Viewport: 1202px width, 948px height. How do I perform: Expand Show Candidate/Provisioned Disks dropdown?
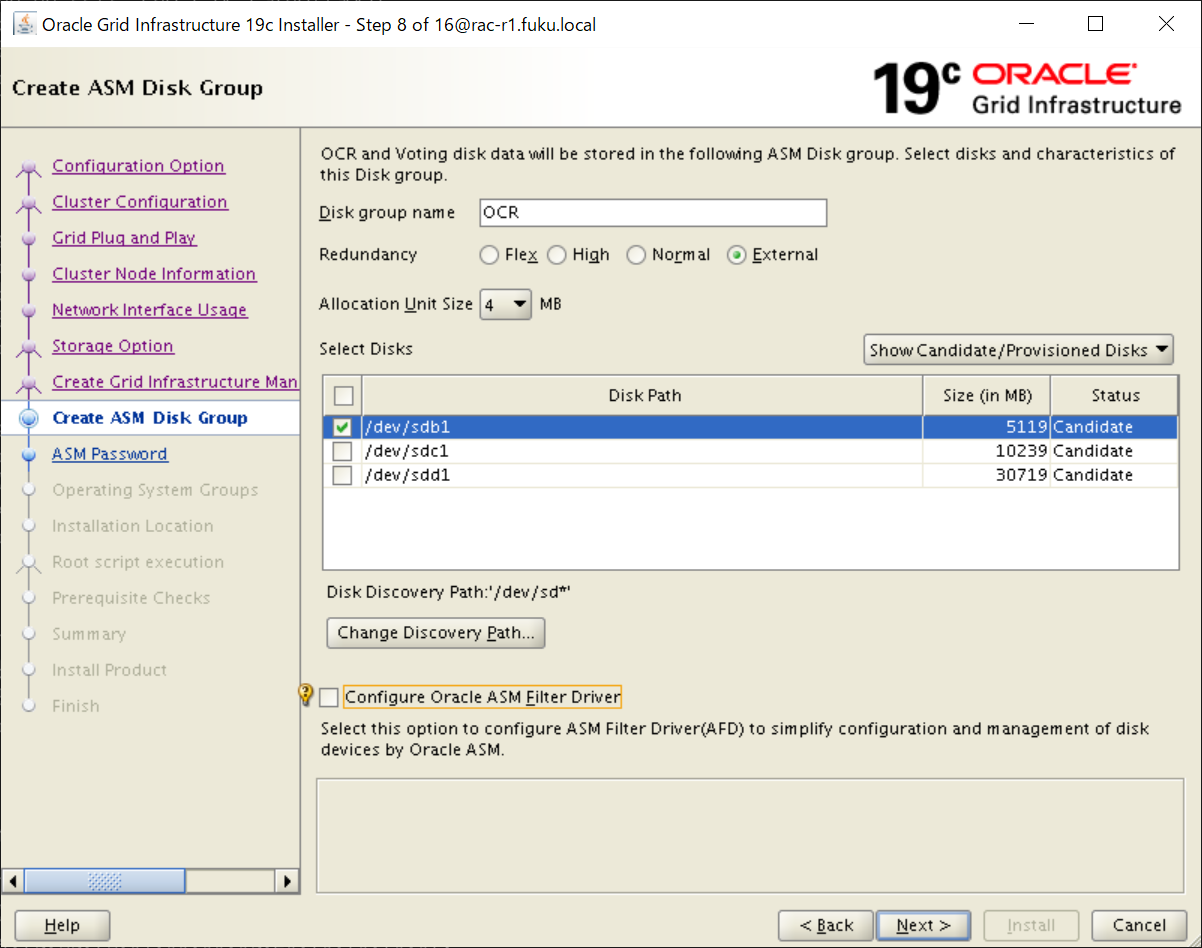[x=1018, y=350]
